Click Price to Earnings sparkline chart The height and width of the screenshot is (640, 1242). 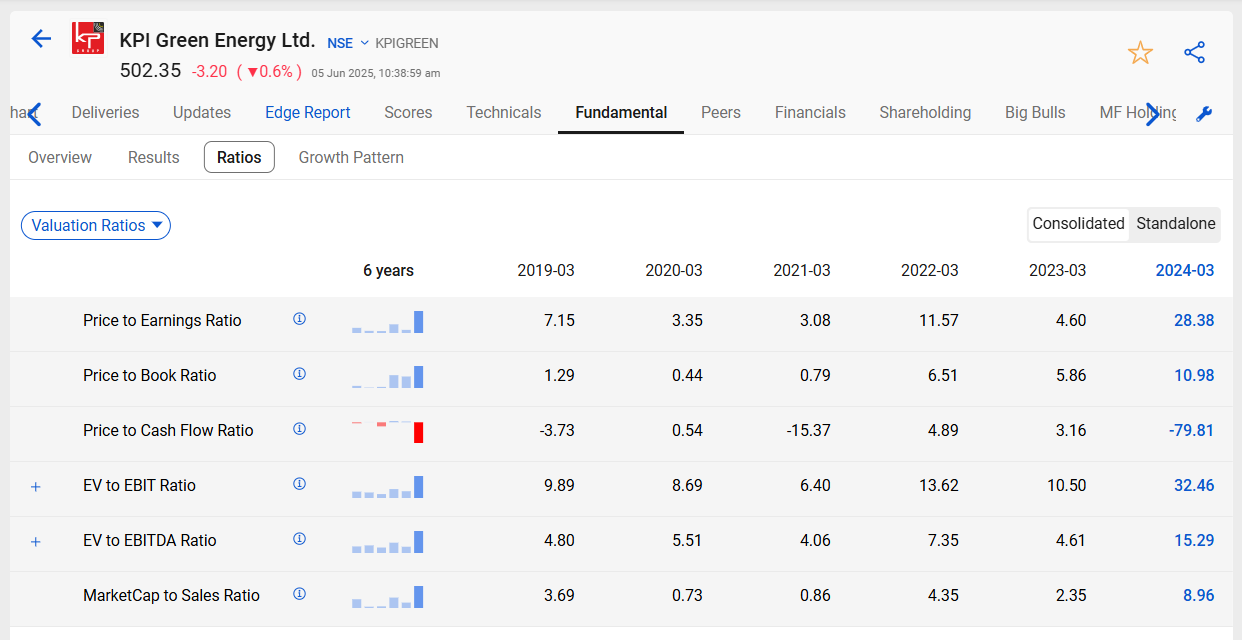(x=388, y=322)
